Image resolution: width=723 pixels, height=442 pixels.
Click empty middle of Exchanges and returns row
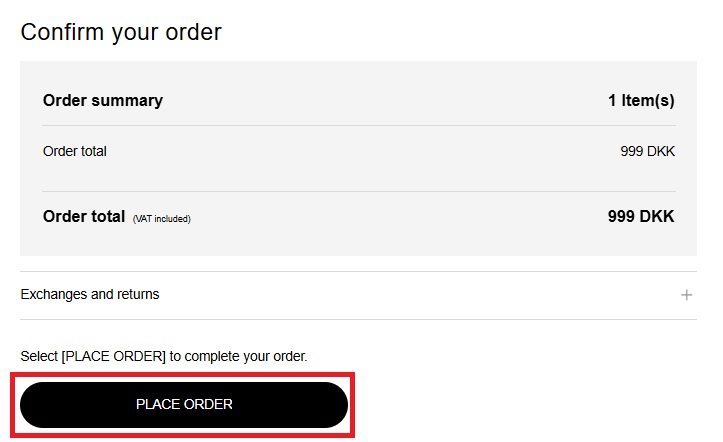(400, 295)
